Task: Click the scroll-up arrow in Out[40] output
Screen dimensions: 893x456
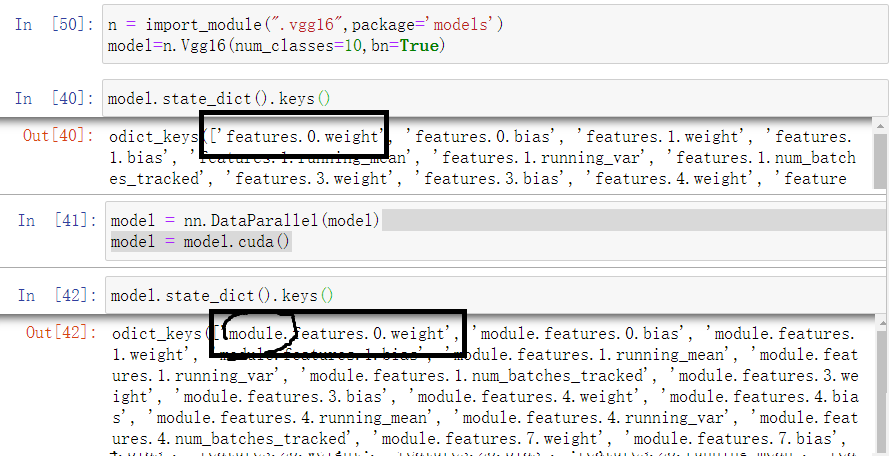Action: coord(880,126)
